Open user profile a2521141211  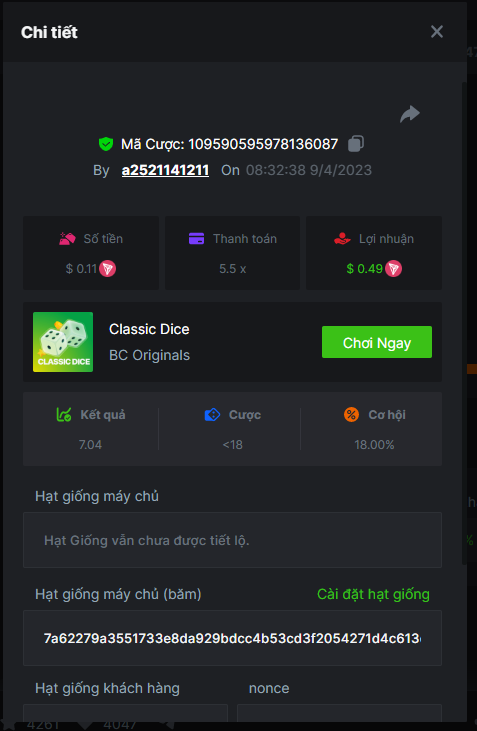(165, 170)
